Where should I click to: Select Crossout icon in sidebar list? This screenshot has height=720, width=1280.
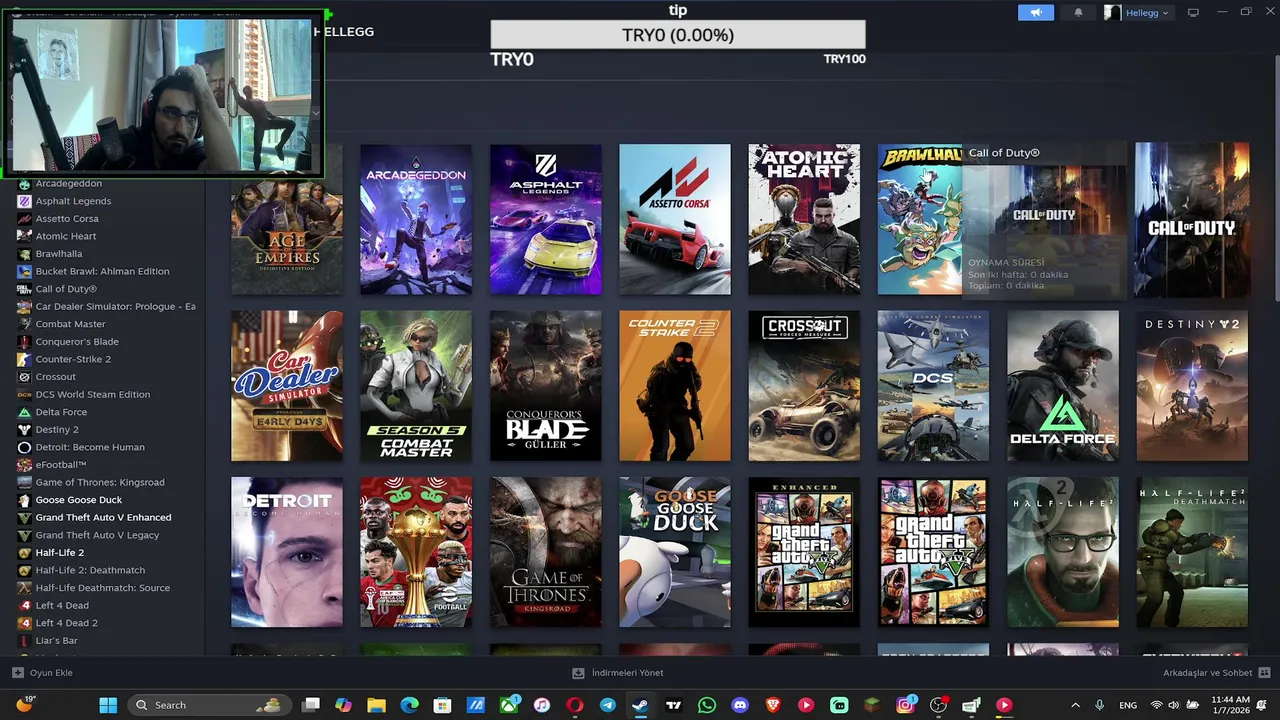(24, 377)
